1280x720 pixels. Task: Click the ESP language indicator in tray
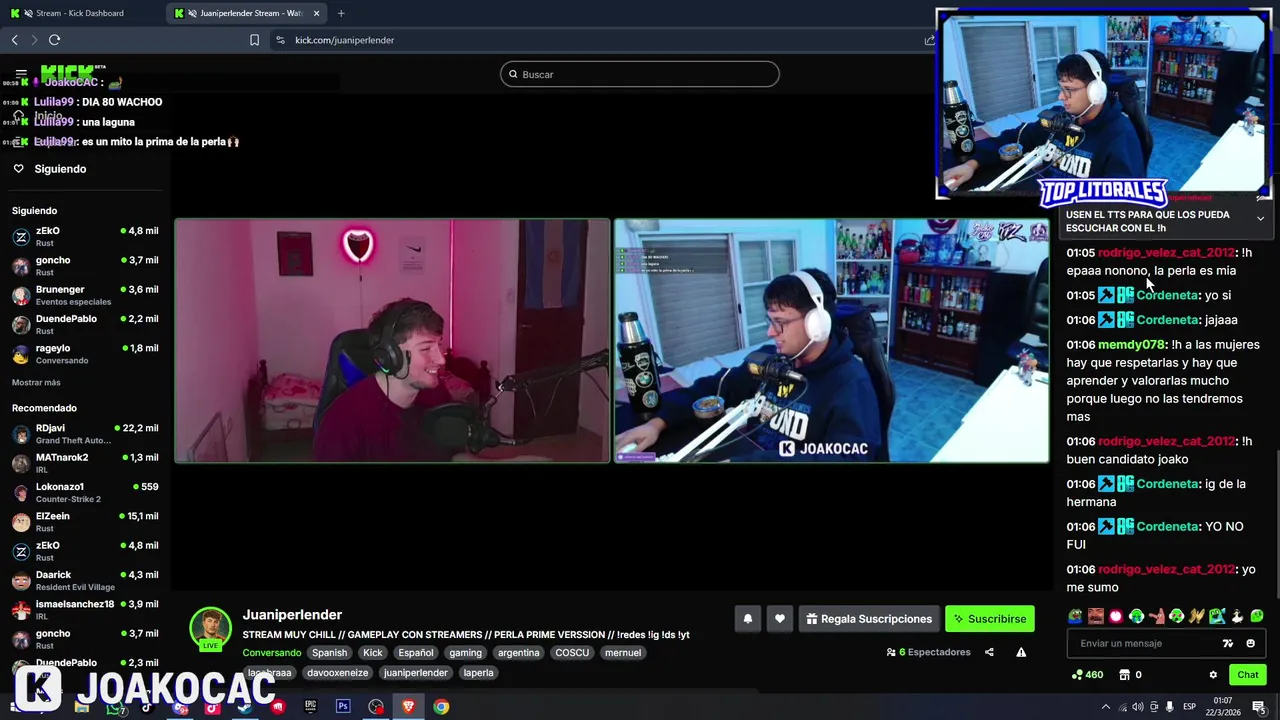tap(1189, 706)
